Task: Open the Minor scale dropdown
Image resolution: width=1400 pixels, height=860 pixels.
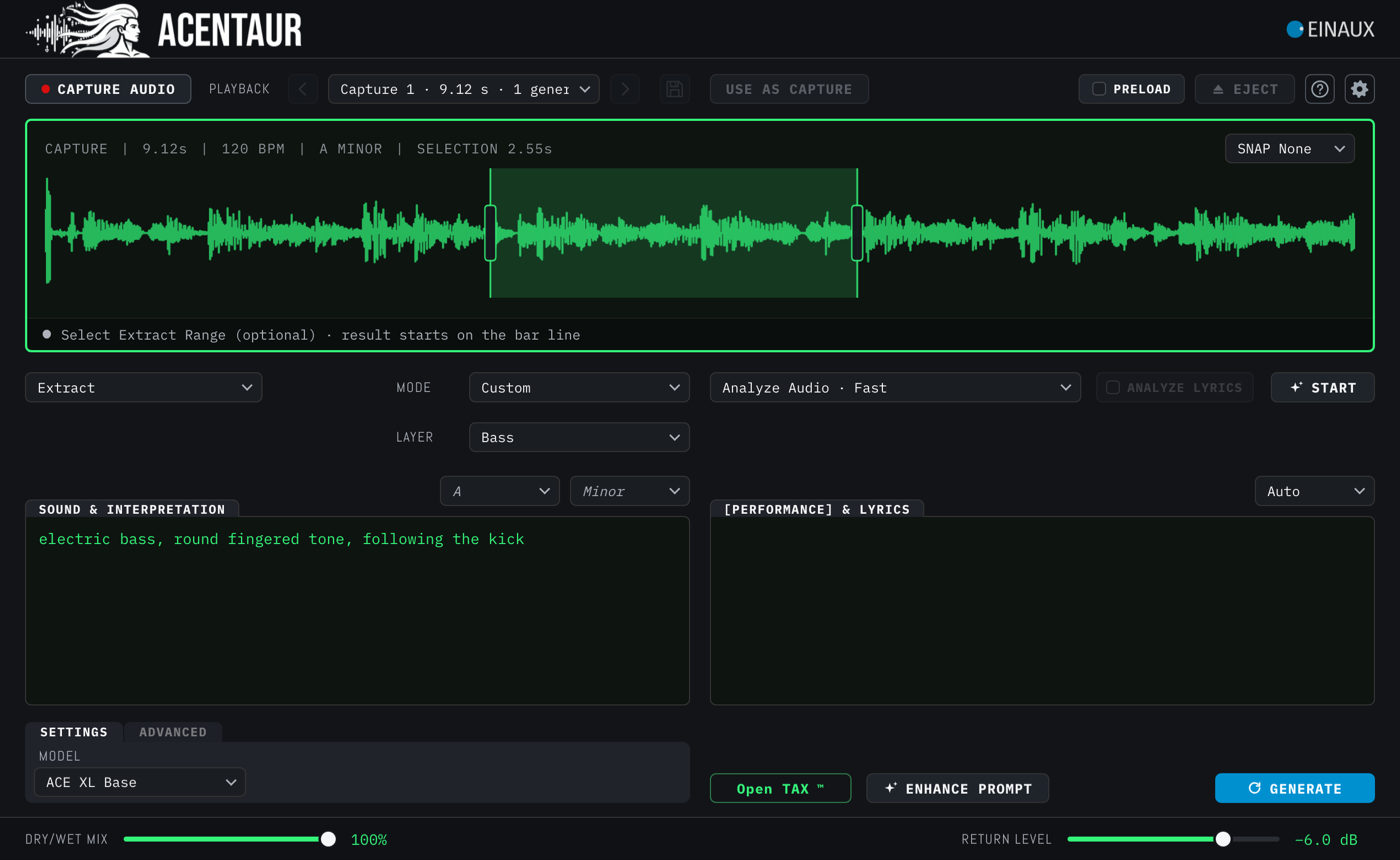Action: (x=630, y=491)
